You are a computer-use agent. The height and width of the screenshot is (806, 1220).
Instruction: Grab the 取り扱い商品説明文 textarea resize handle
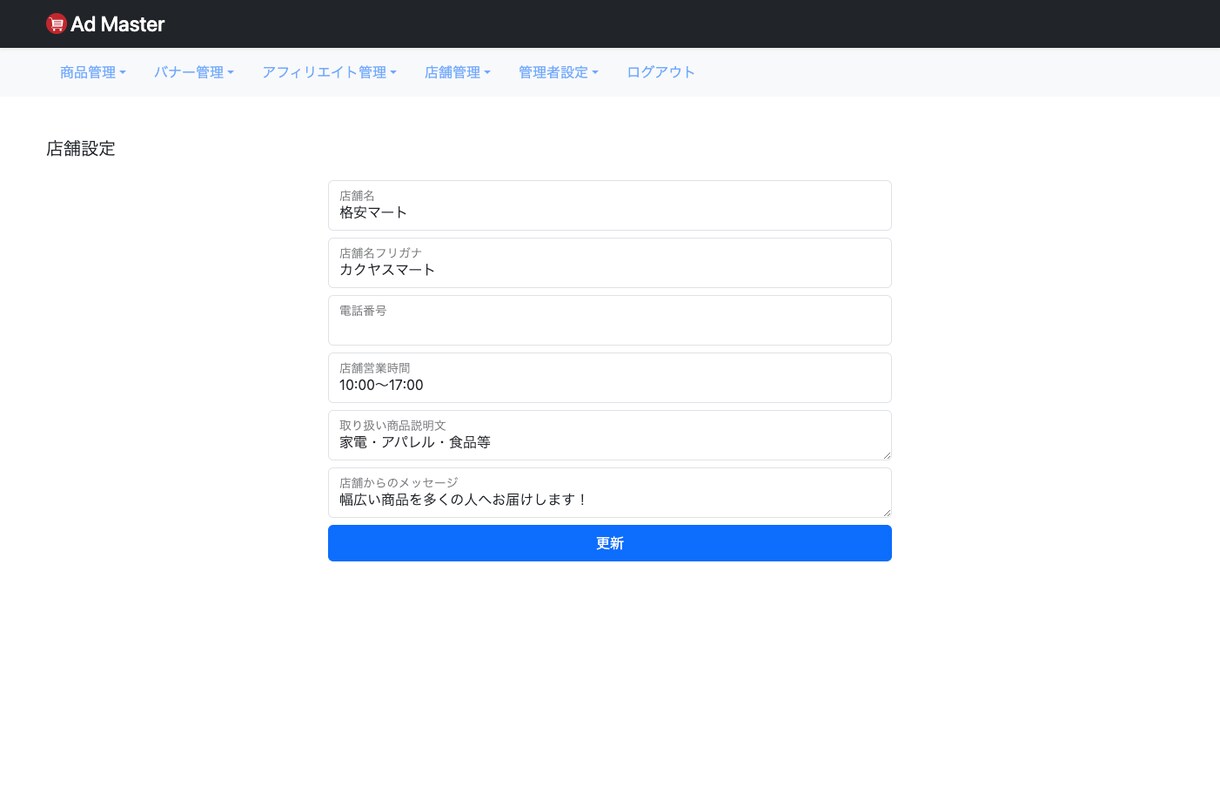[886, 455]
